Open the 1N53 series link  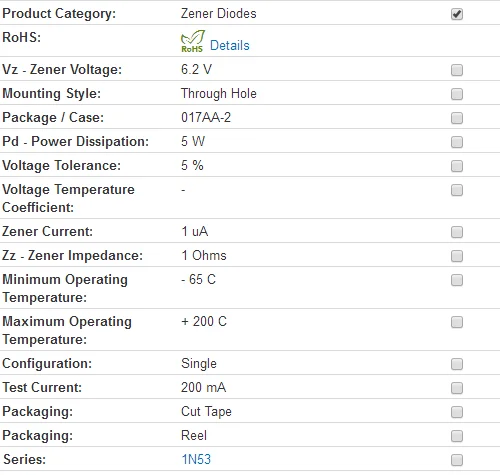pyautogui.click(x=196, y=459)
